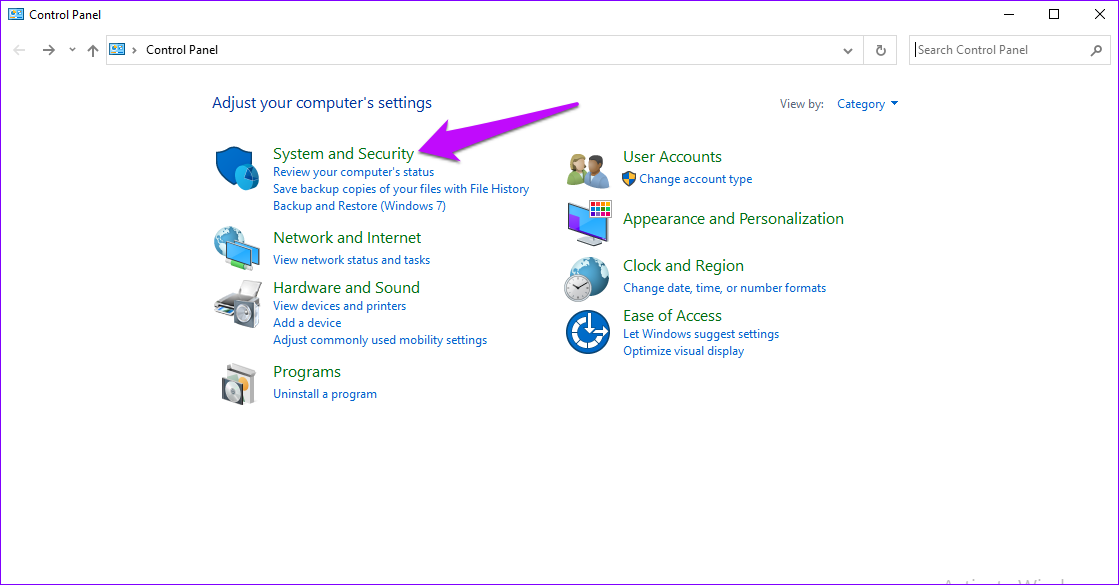This screenshot has width=1119, height=585.
Task: Click the Network and Internet globe icon
Action: click(237, 248)
